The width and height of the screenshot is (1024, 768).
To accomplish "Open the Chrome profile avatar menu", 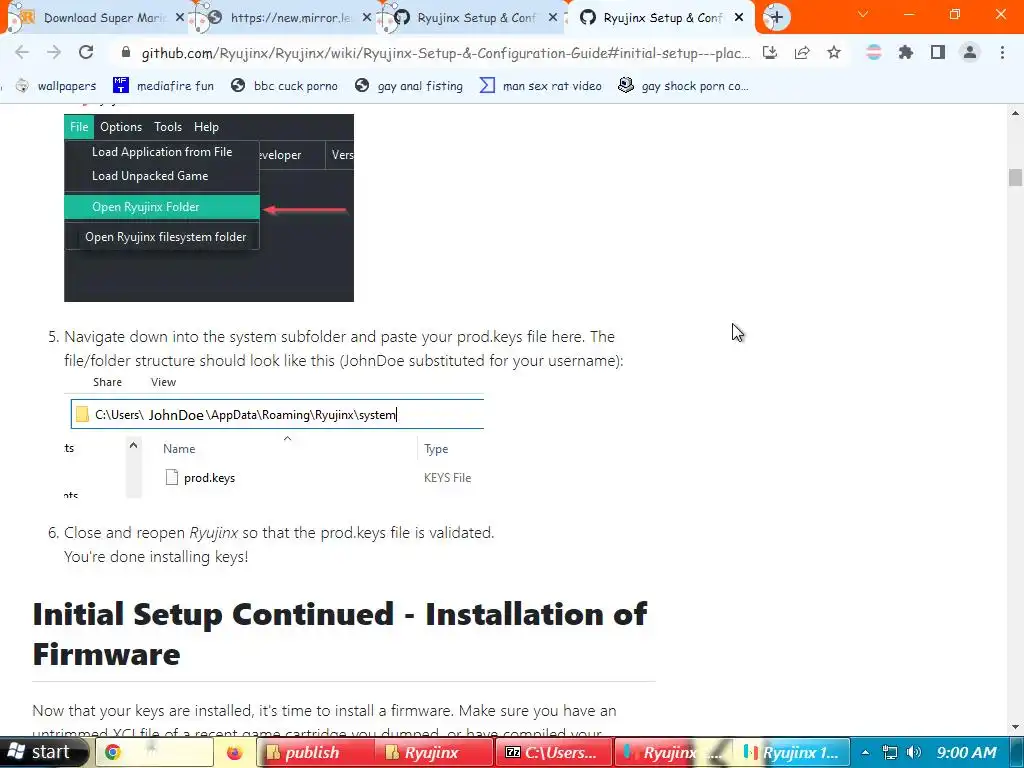I will point(970,52).
